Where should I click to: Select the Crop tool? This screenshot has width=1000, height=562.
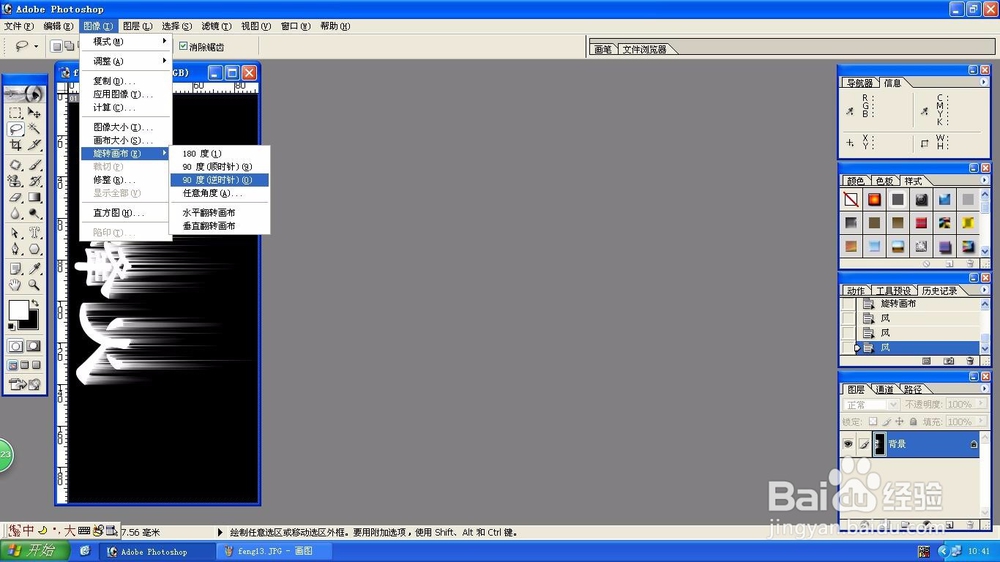click(x=15, y=145)
